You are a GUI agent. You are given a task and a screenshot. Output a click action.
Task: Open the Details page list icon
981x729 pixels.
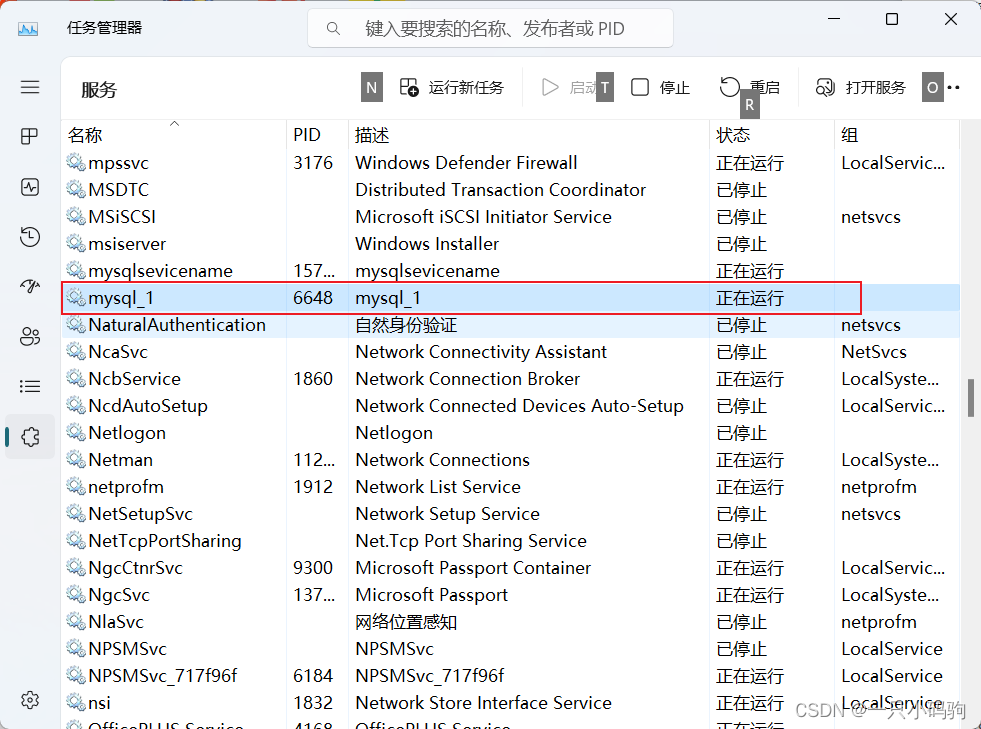[29, 387]
